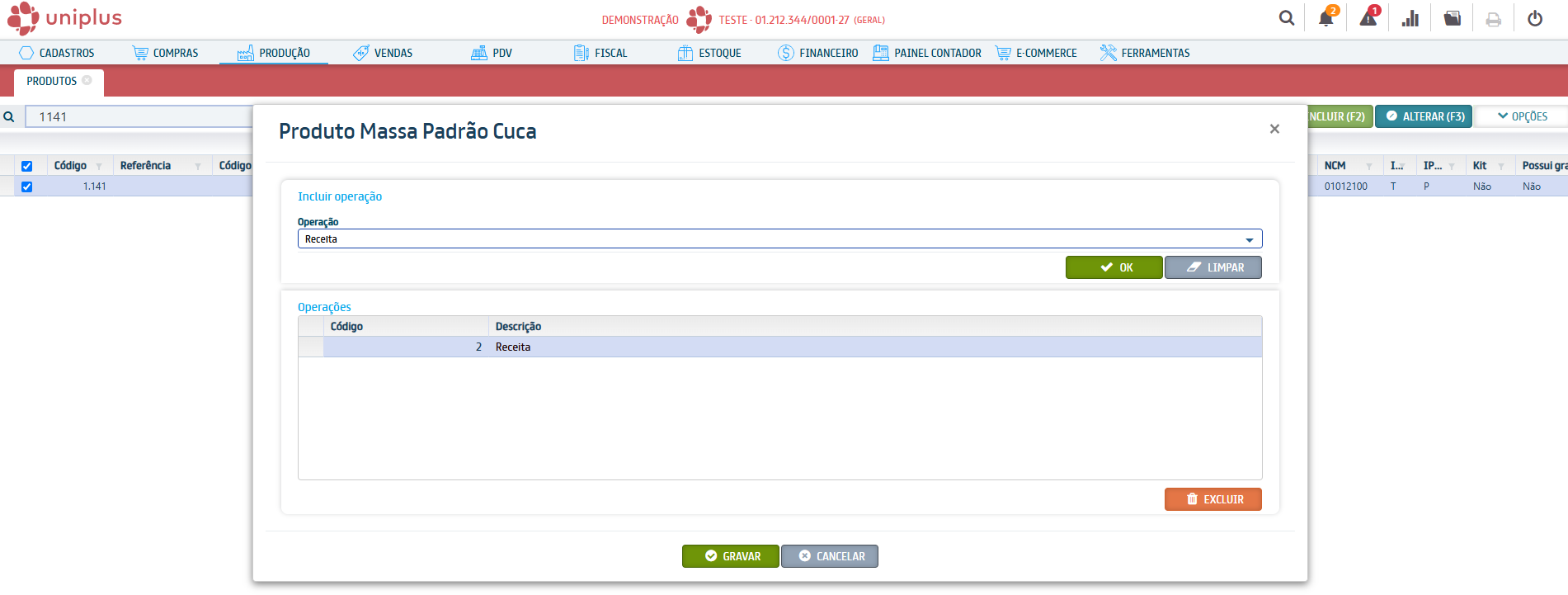Close the PRODUTOS tab with its x icon

point(87,81)
